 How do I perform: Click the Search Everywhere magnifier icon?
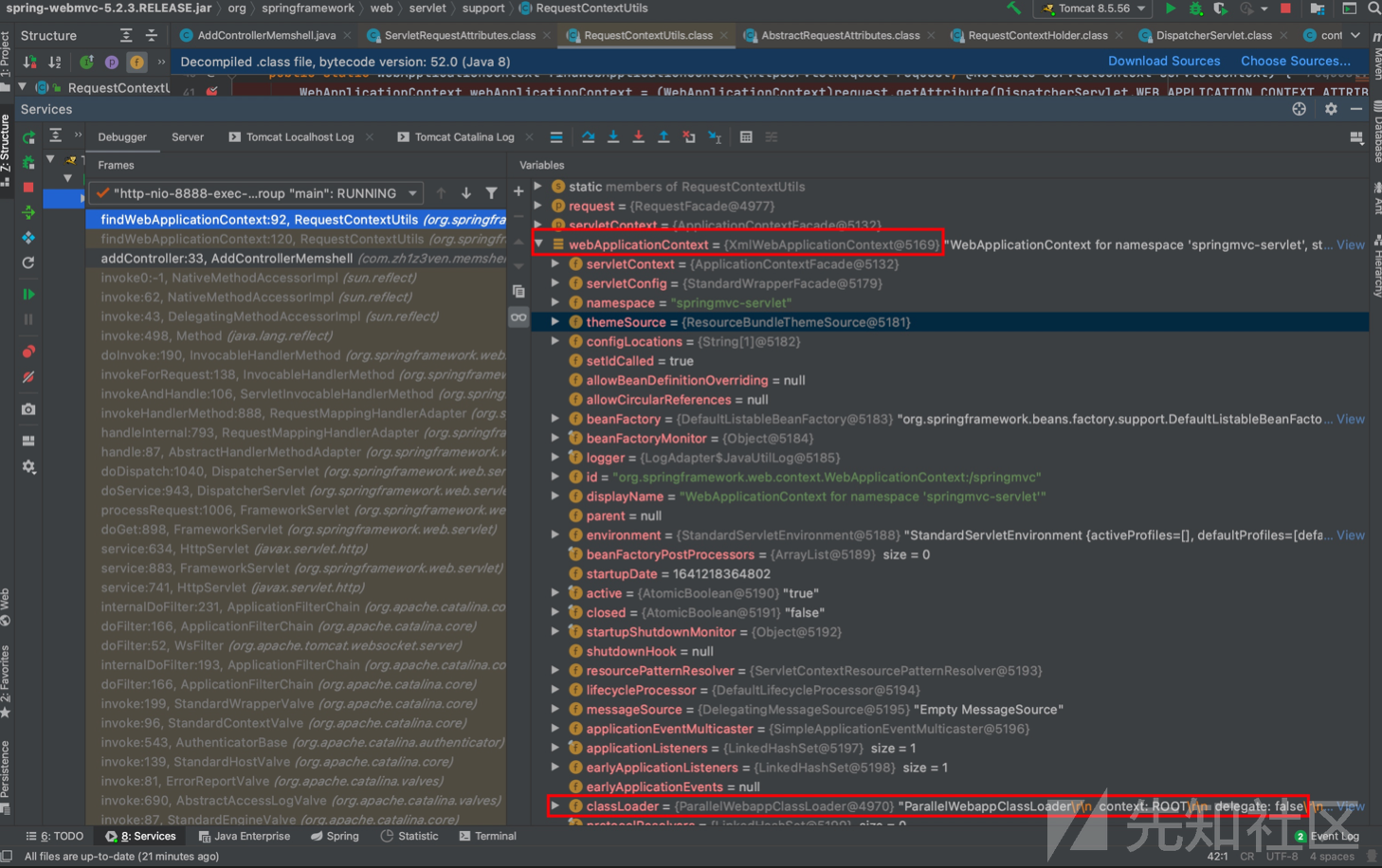(x=1373, y=9)
